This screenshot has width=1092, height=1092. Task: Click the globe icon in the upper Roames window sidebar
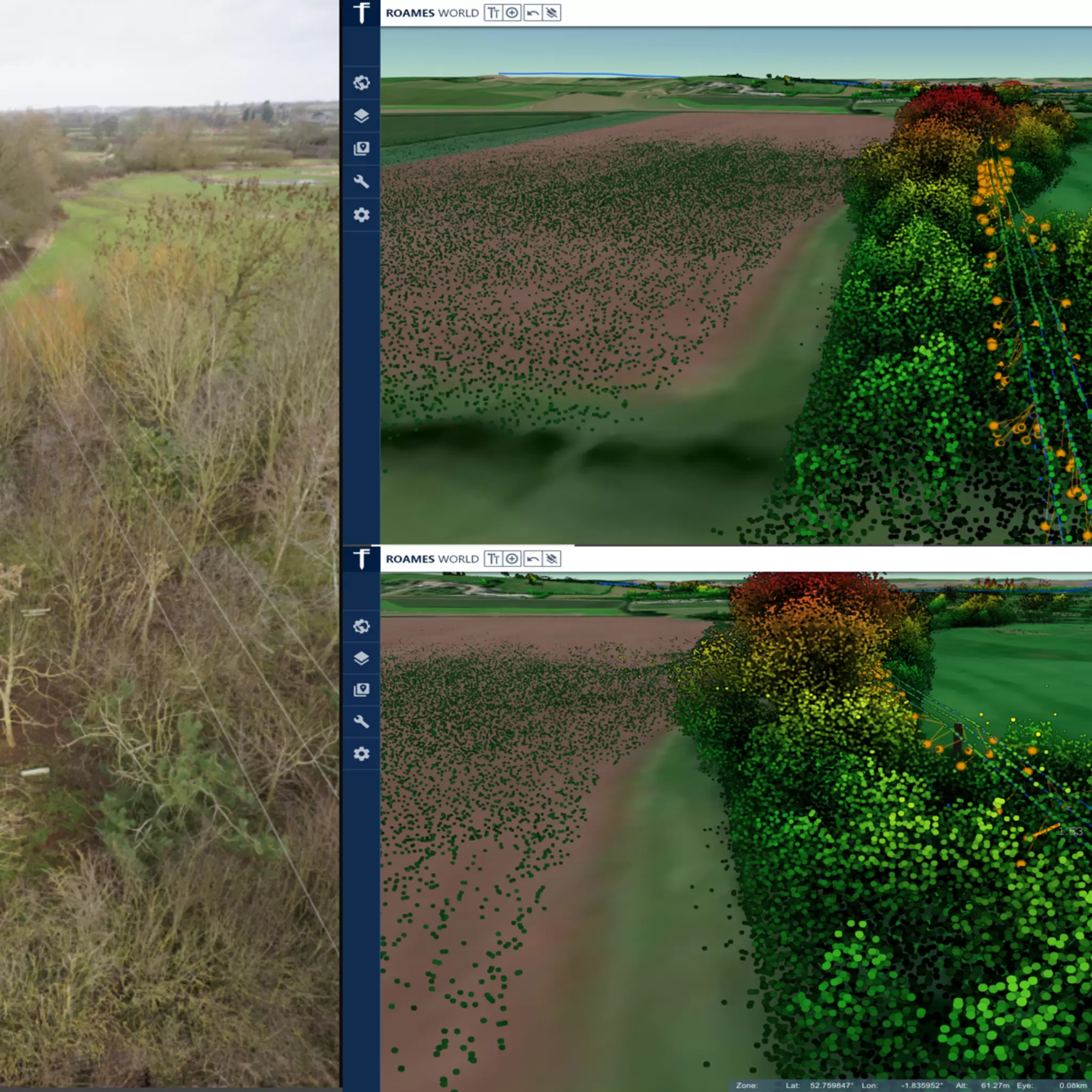coord(361,83)
